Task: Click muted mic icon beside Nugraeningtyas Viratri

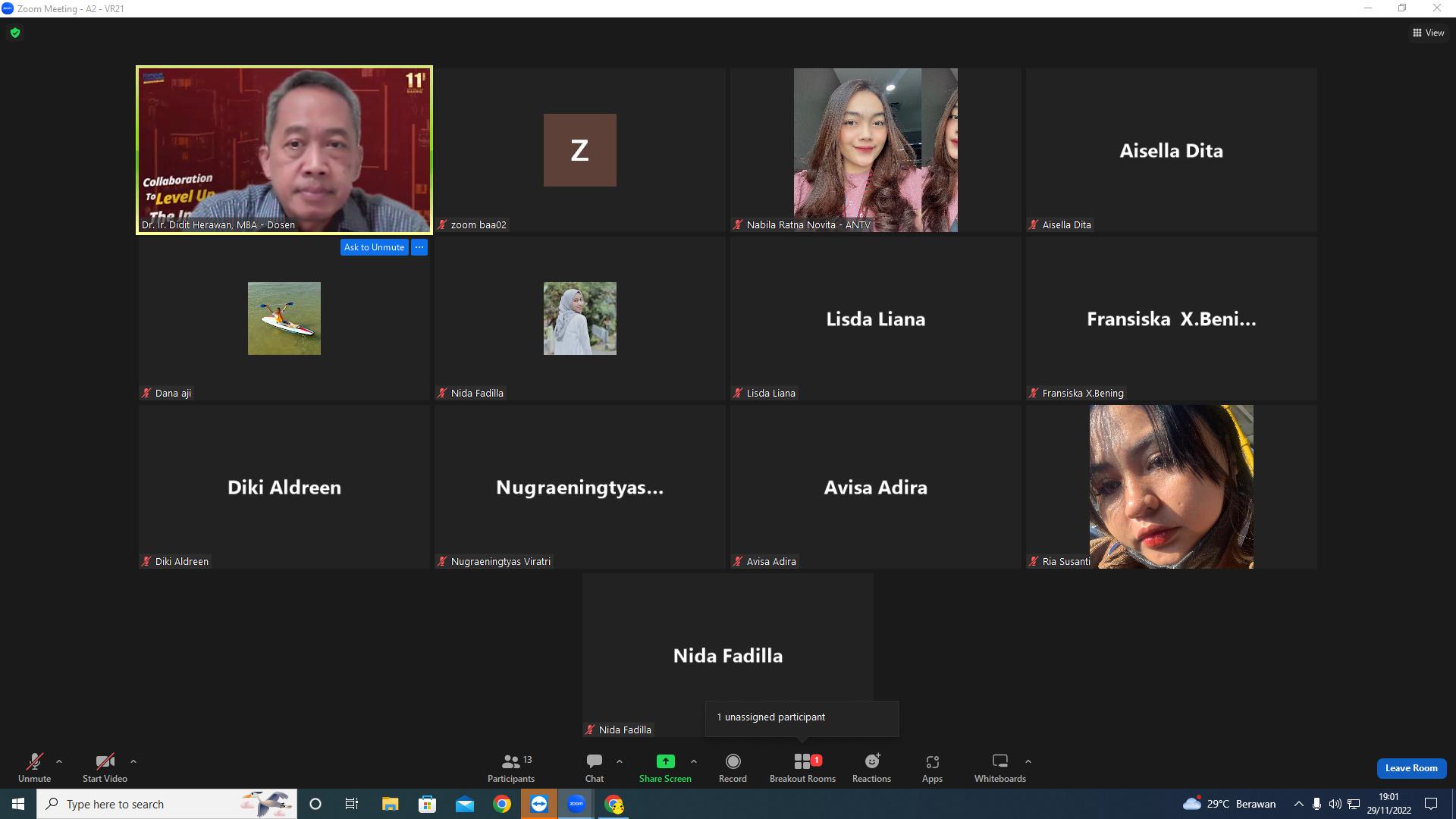Action: pos(442,561)
